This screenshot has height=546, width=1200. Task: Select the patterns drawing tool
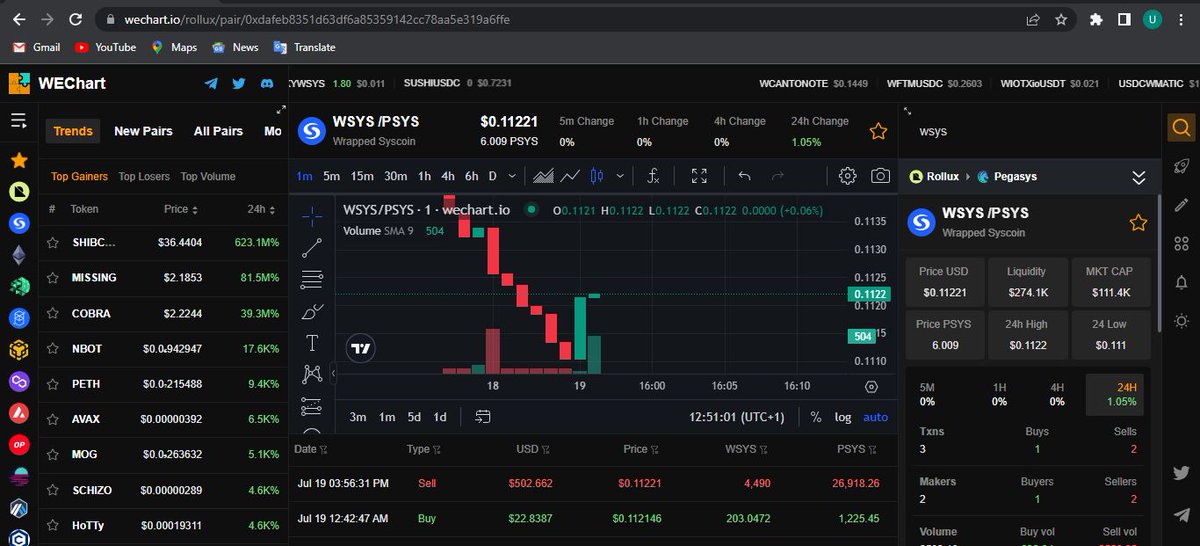pyautogui.click(x=312, y=375)
